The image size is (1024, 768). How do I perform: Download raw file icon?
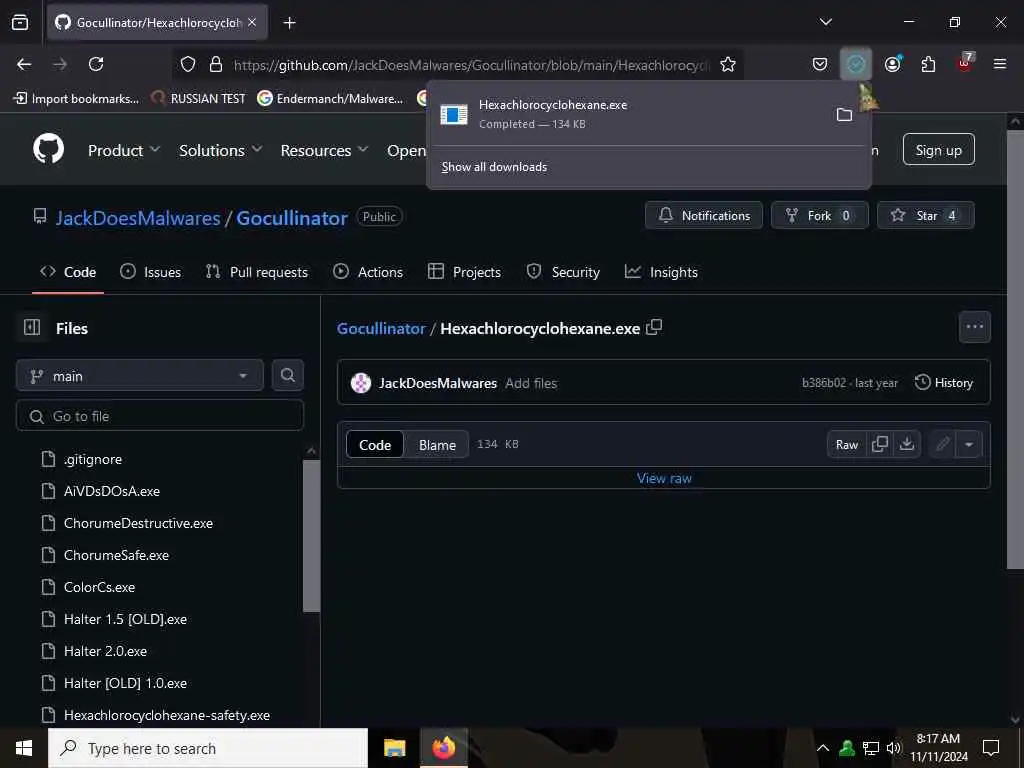(906, 445)
